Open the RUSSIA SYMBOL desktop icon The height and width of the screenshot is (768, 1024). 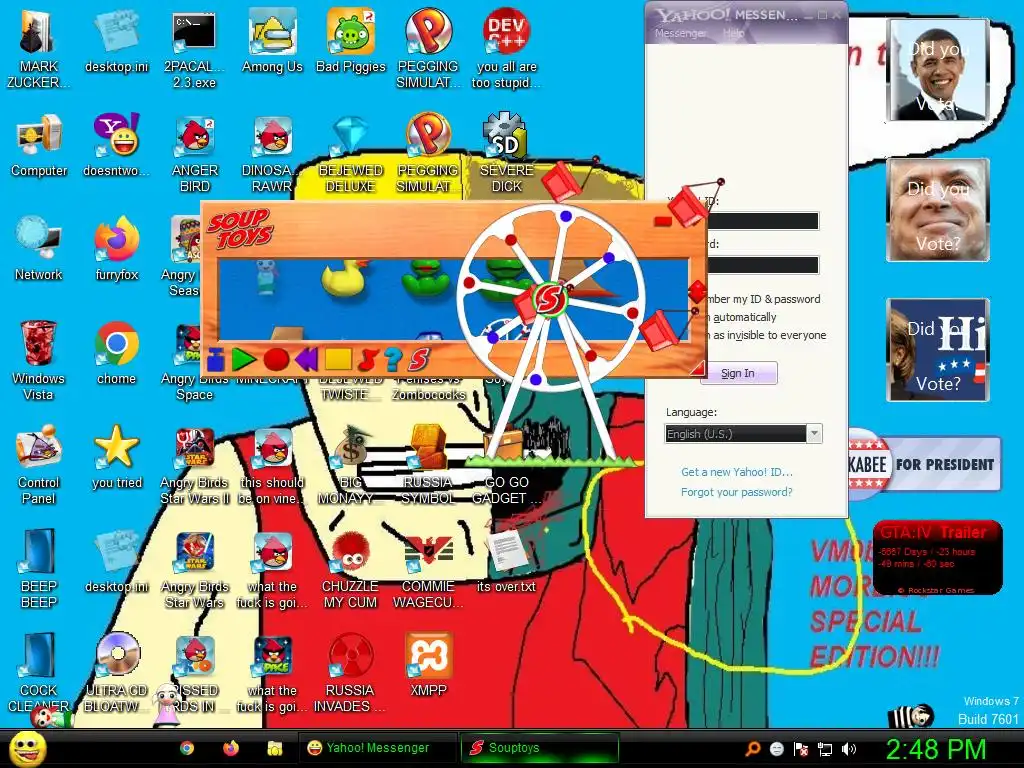428,465
